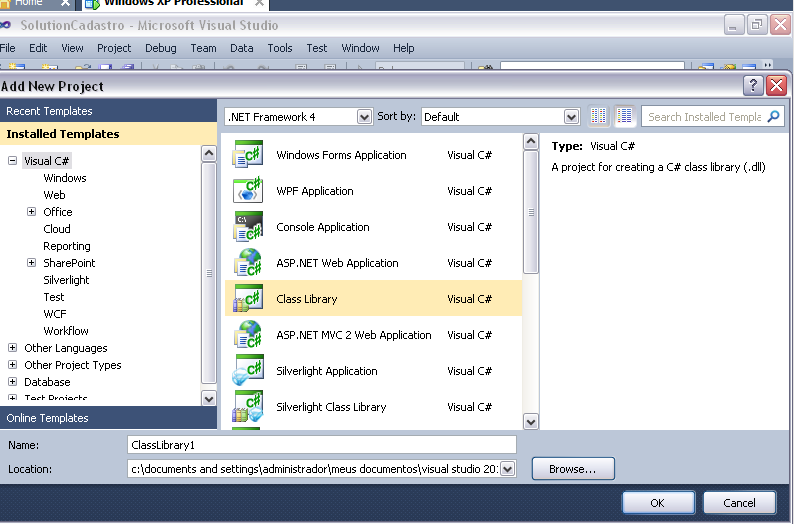This screenshot has width=794, height=524.
Task: Select the Web category in tree
Action: click(x=54, y=195)
